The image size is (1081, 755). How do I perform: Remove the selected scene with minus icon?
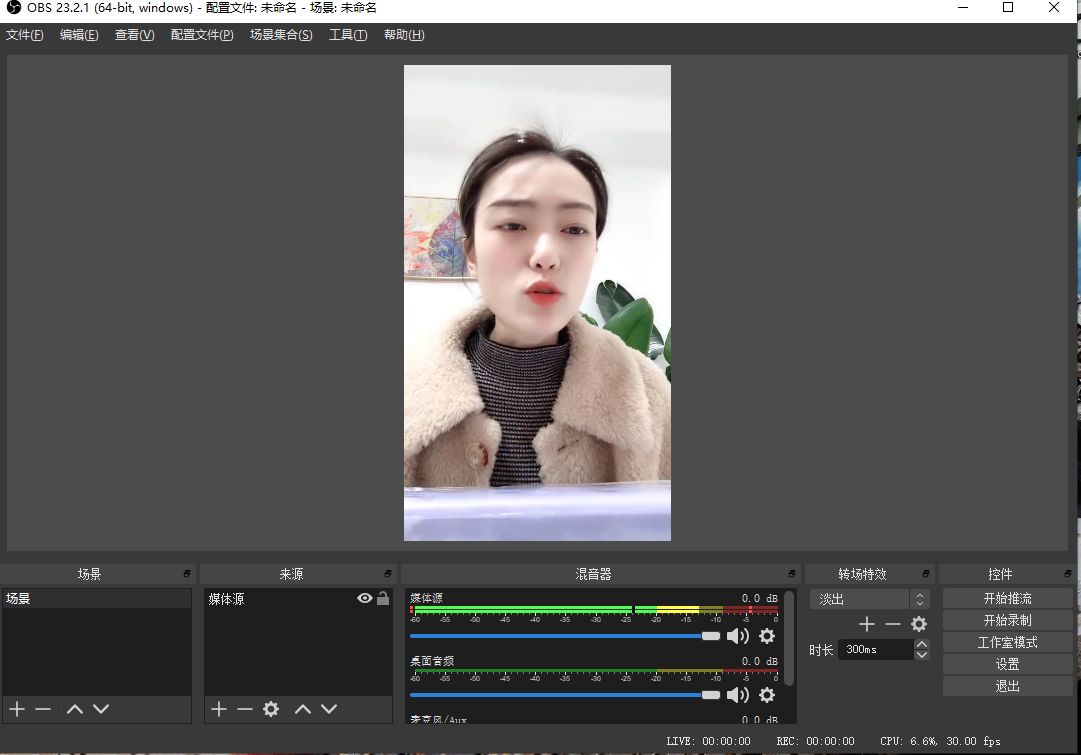point(43,709)
